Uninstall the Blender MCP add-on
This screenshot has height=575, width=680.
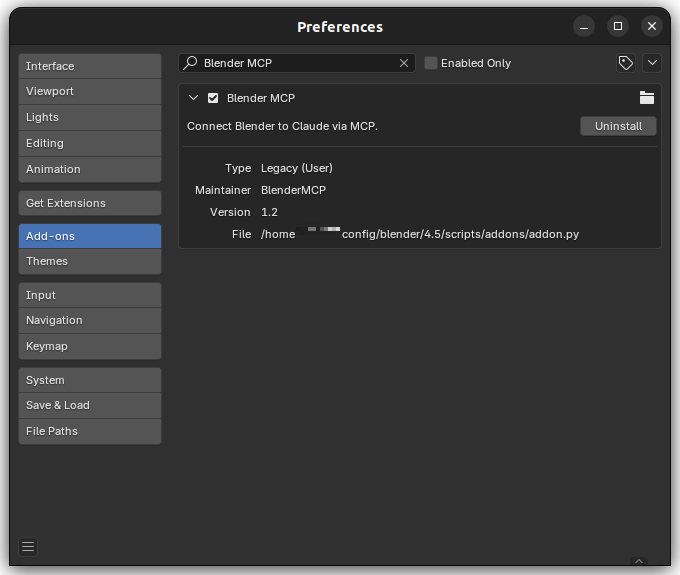tap(618, 126)
